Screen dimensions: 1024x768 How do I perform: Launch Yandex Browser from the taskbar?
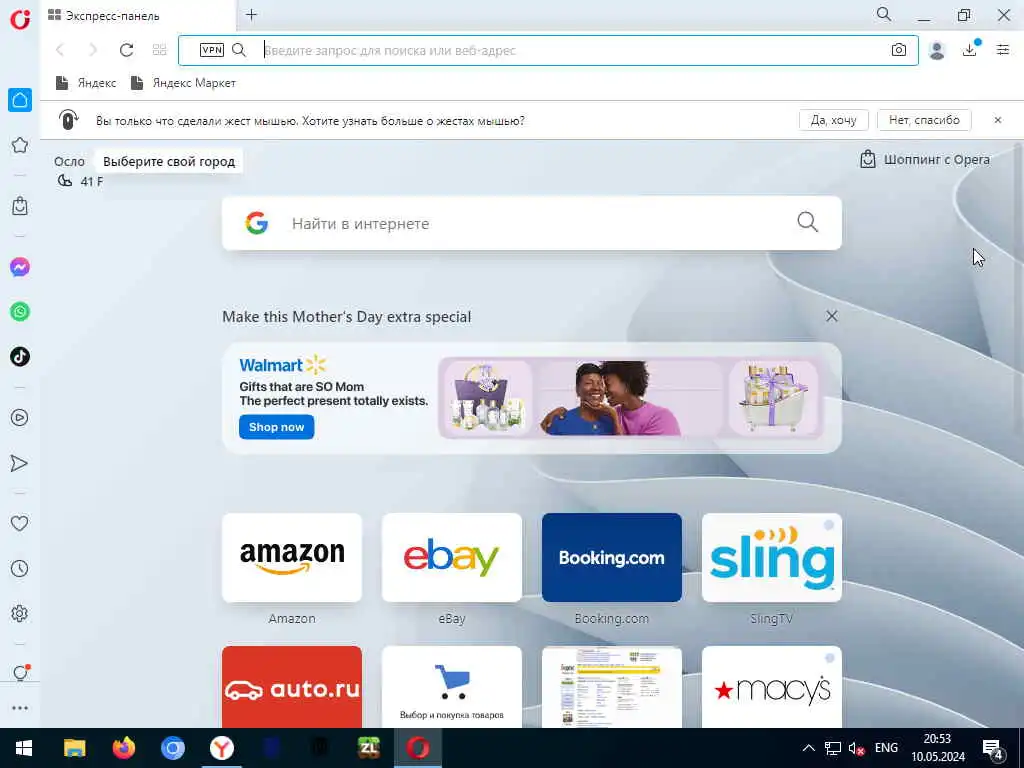[x=222, y=748]
